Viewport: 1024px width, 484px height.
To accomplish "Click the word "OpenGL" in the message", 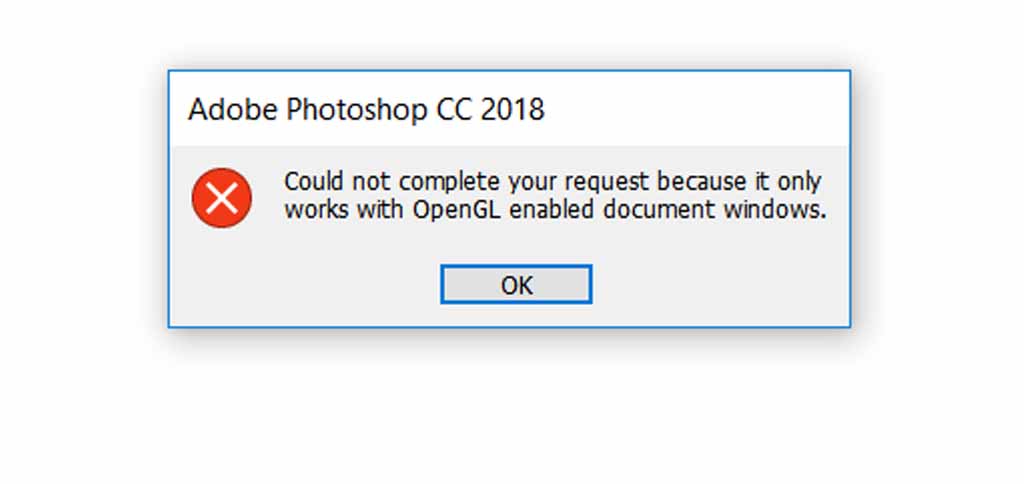I will pos(450,211).
